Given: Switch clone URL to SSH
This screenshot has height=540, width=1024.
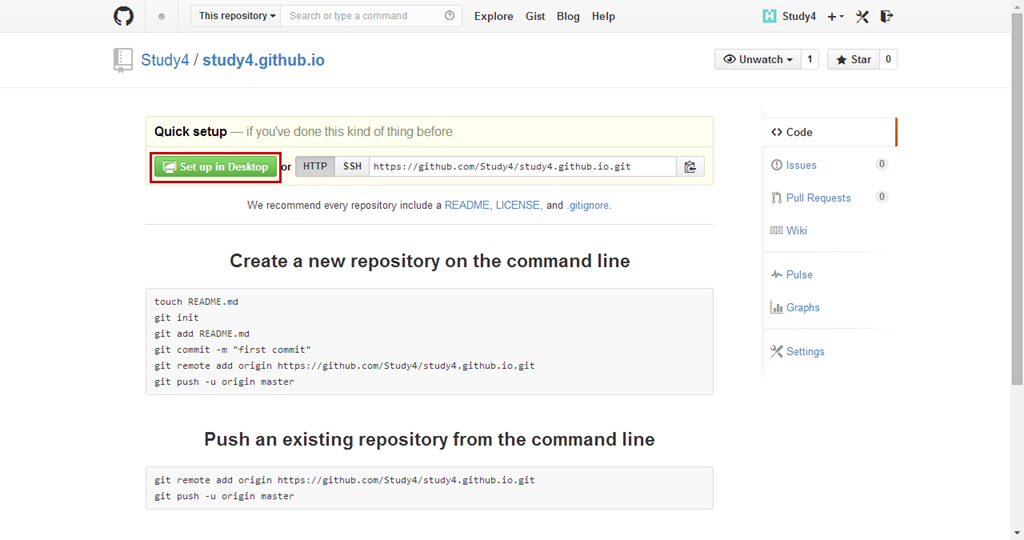Looking at the screenshot, I should pos(352,167).
